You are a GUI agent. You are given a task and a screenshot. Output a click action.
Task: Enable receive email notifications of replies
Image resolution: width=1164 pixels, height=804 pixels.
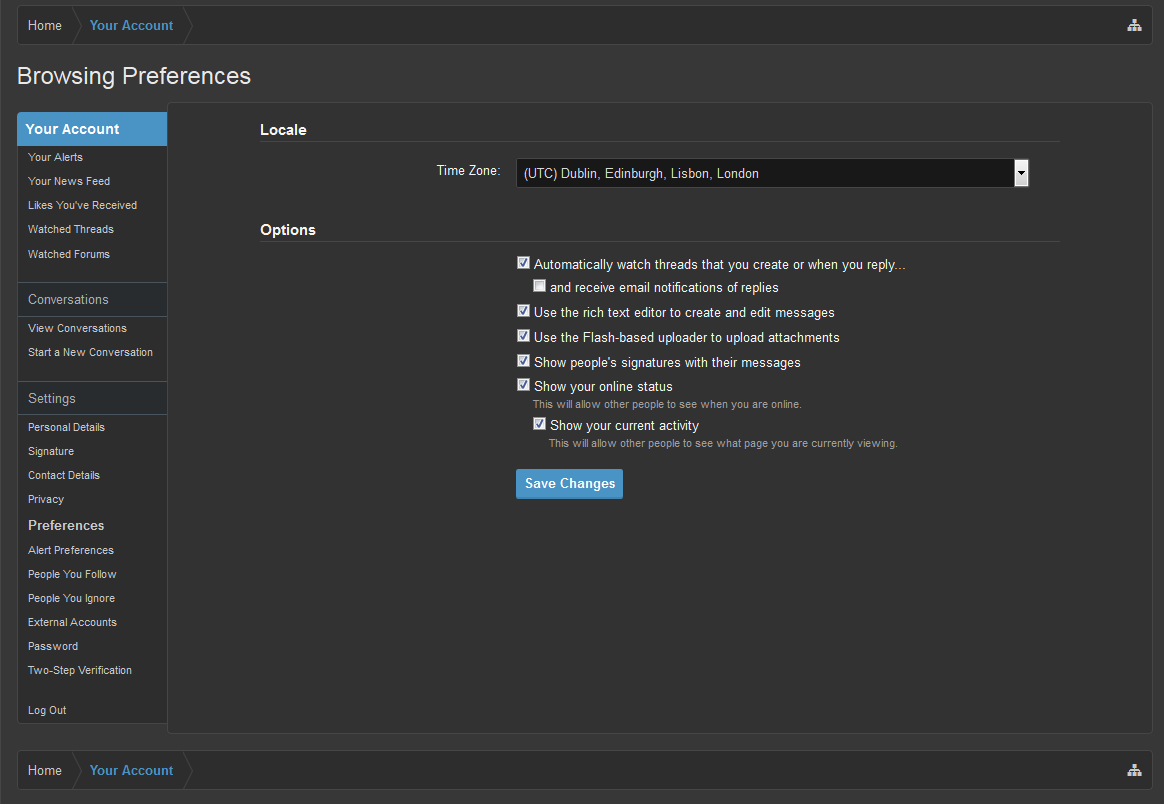[x=540, y=286]
